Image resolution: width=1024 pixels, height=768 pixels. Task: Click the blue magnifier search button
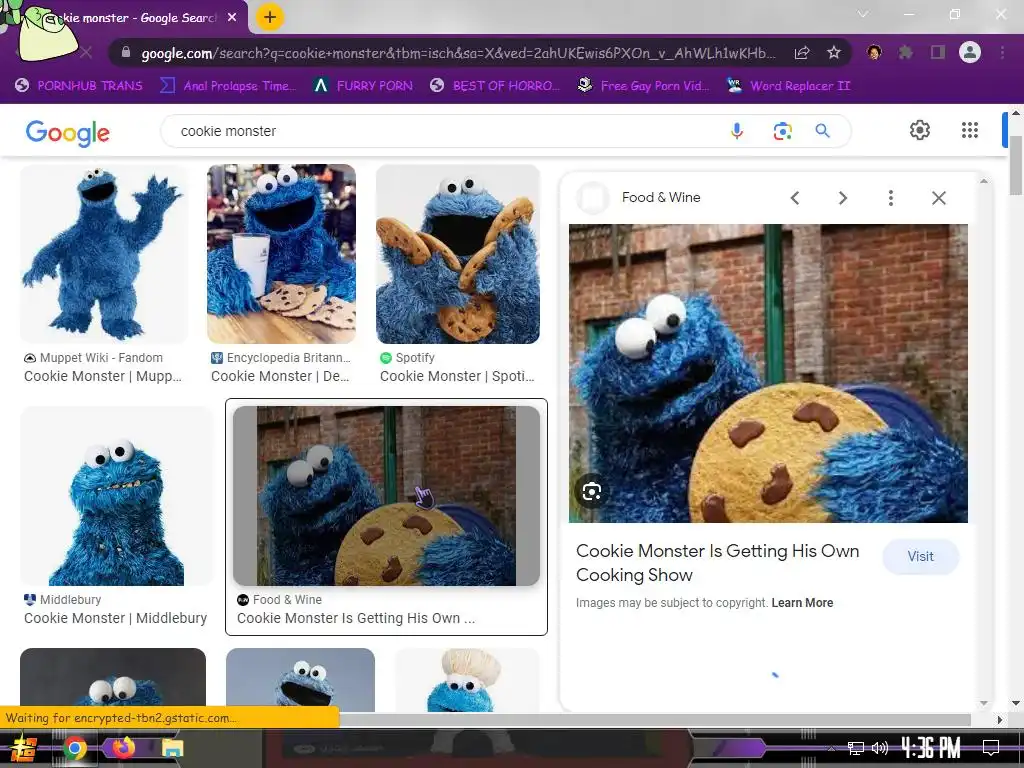(823, 131)
